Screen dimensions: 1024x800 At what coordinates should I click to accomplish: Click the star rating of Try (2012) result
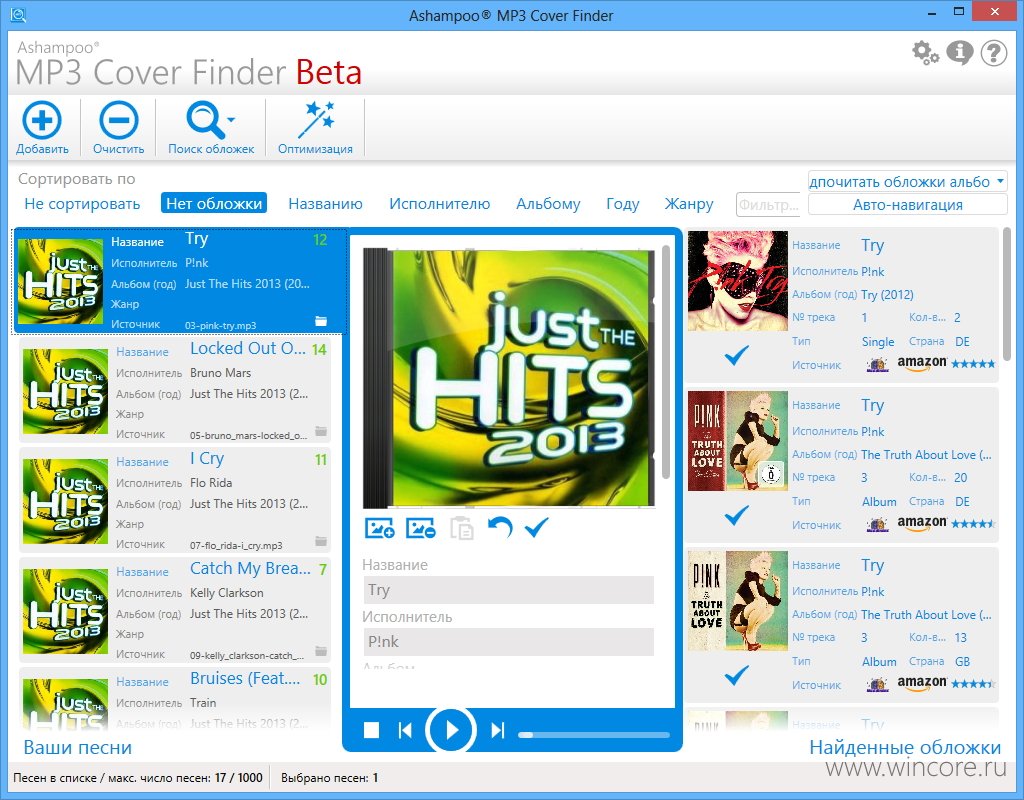point(973,364)
